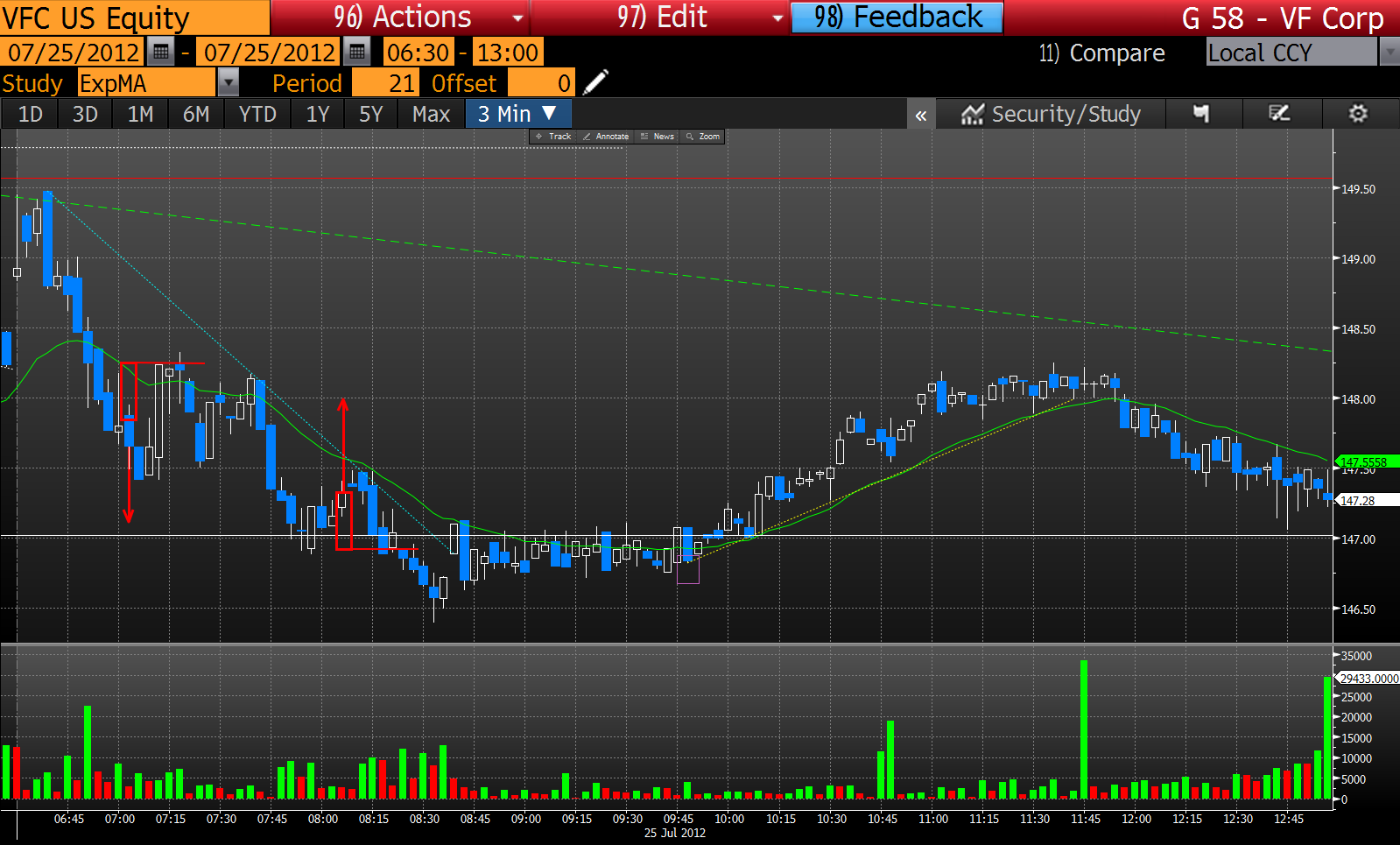
Task: Expand the ExpMA study dropdown
Action: (228, 83)
